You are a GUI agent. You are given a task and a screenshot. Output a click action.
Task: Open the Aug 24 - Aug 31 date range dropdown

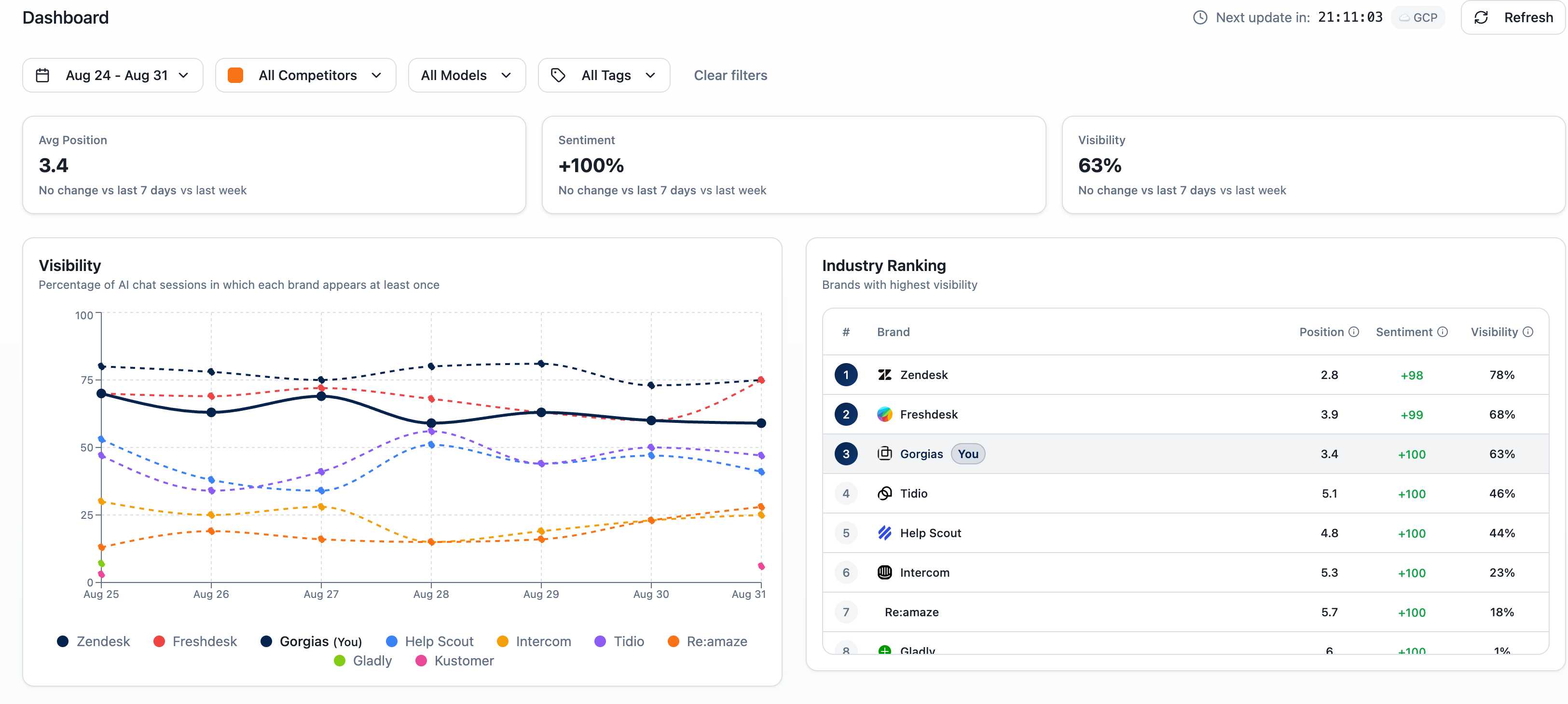[x=112, y=75]
